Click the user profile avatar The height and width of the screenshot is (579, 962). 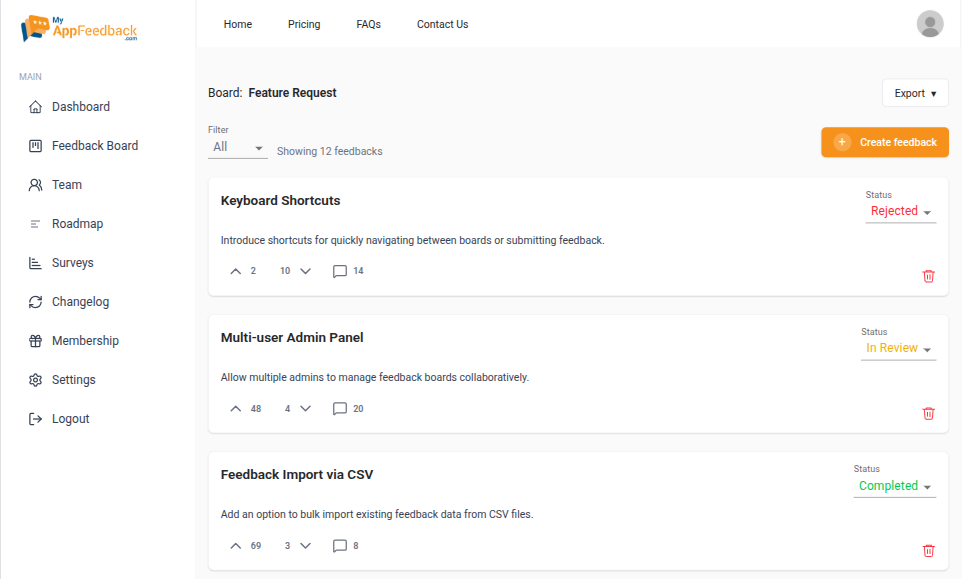pyautogui.click(x=929, y=23)
